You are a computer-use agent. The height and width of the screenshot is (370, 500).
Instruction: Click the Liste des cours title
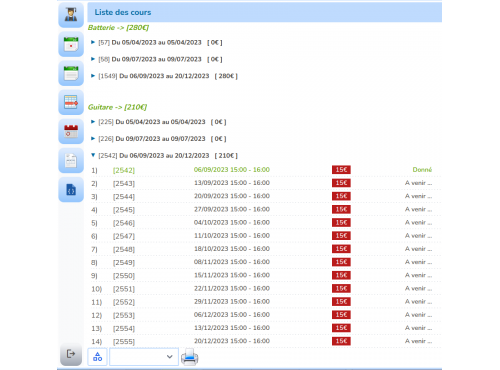(123, 12)
